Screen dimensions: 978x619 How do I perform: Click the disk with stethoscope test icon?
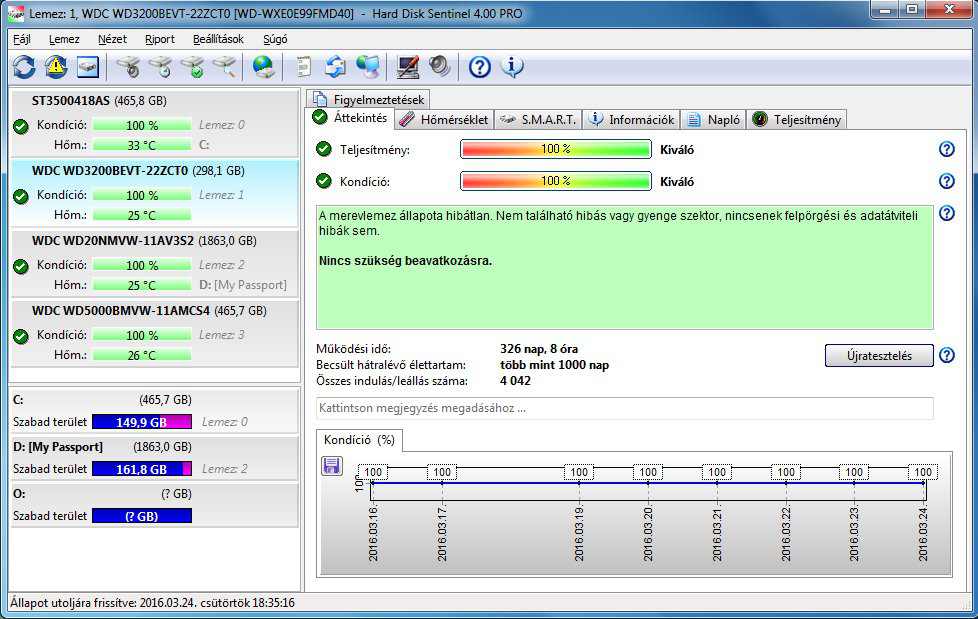[128, 66]
